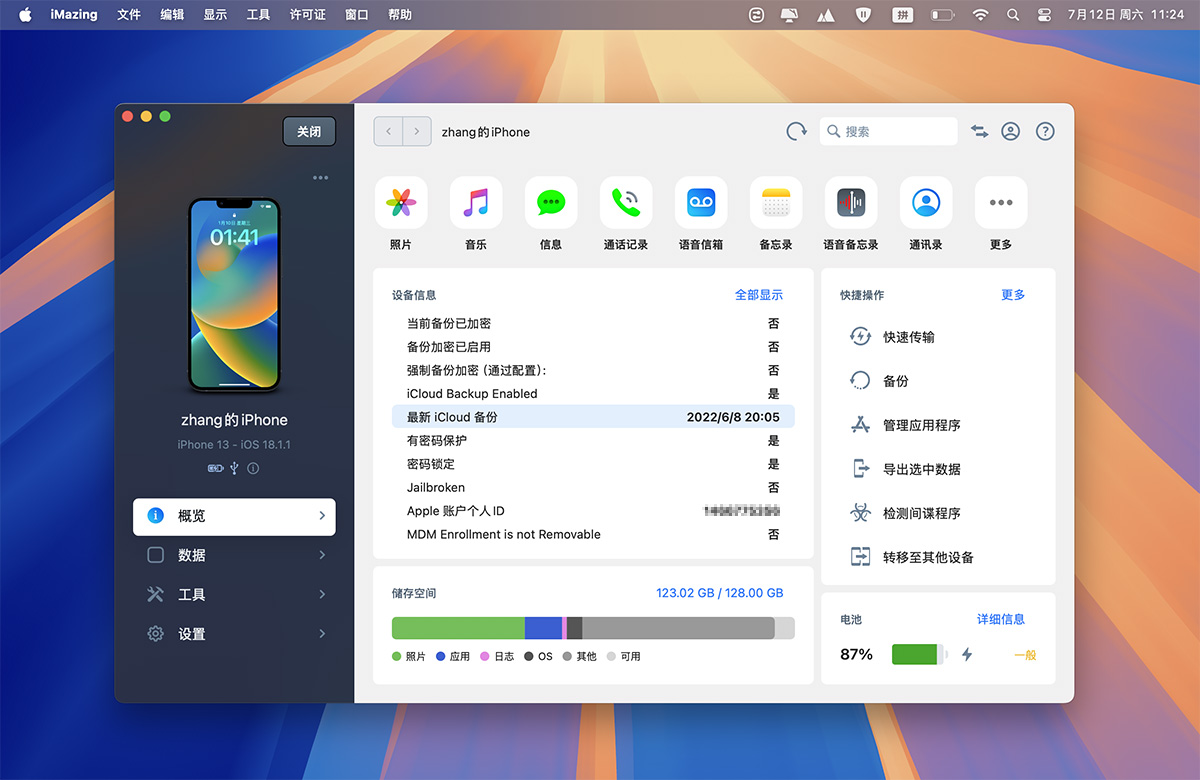
Task: Open the 信息 messages icon
Action: click(x=551, y=202)
